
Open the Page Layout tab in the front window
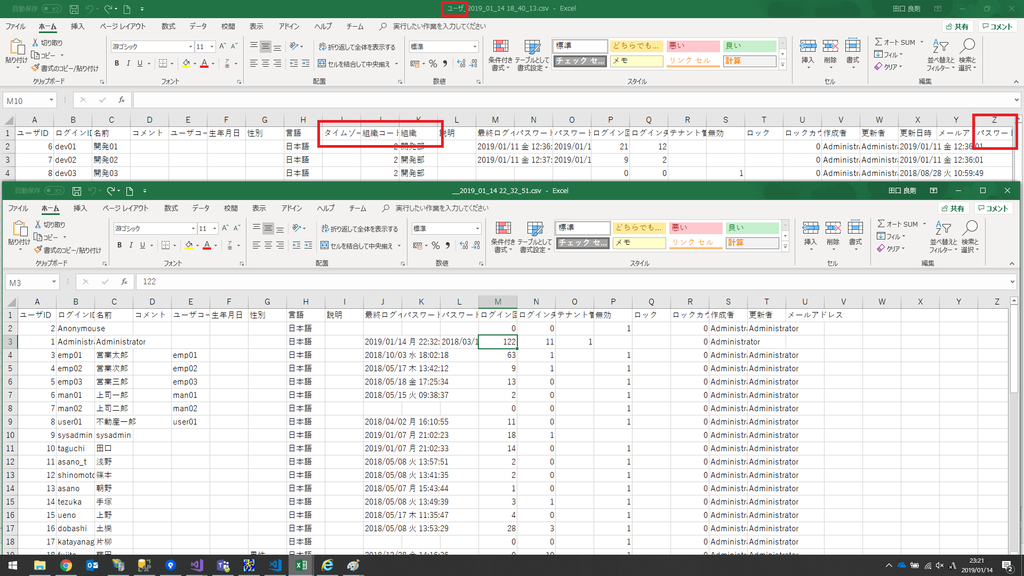(125, 208)
